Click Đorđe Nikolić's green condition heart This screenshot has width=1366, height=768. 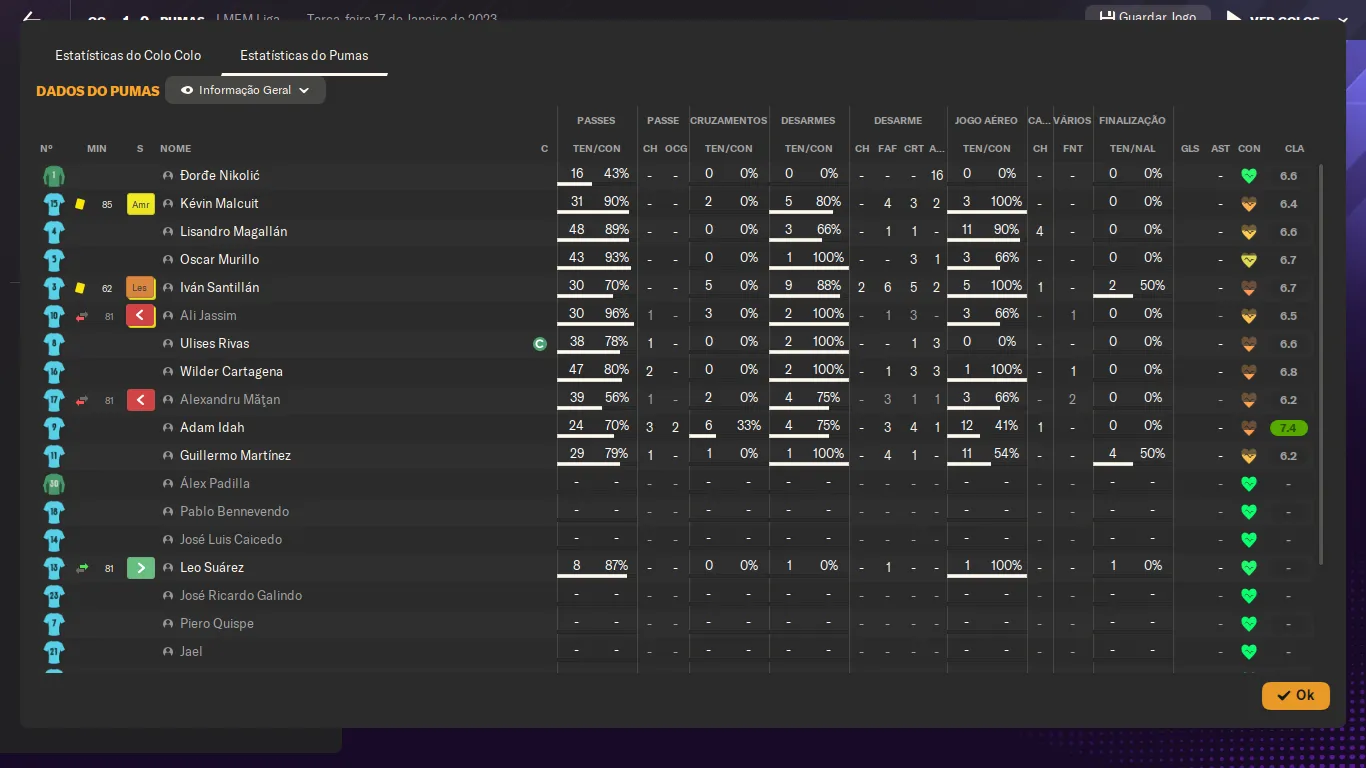1248,176
